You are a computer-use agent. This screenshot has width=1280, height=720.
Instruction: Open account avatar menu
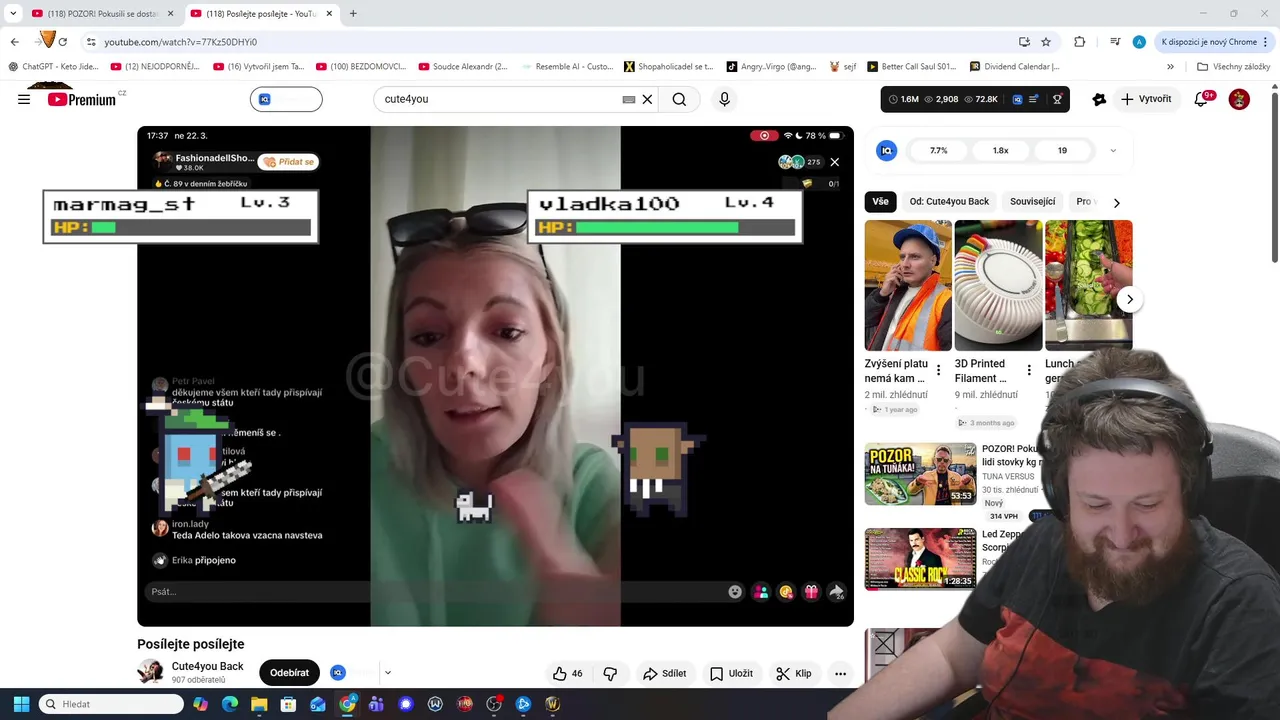pos(1239,99)
